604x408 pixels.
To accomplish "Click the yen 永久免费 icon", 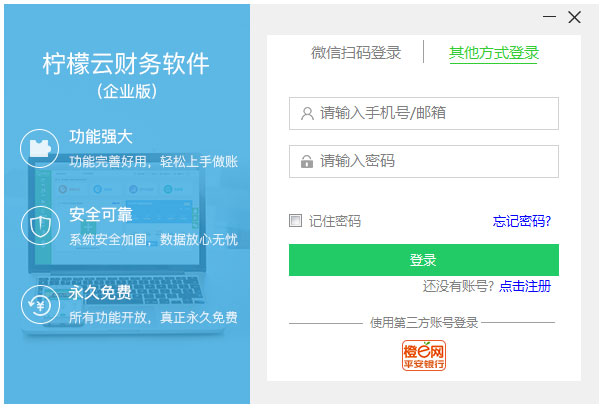I will 39,301.
